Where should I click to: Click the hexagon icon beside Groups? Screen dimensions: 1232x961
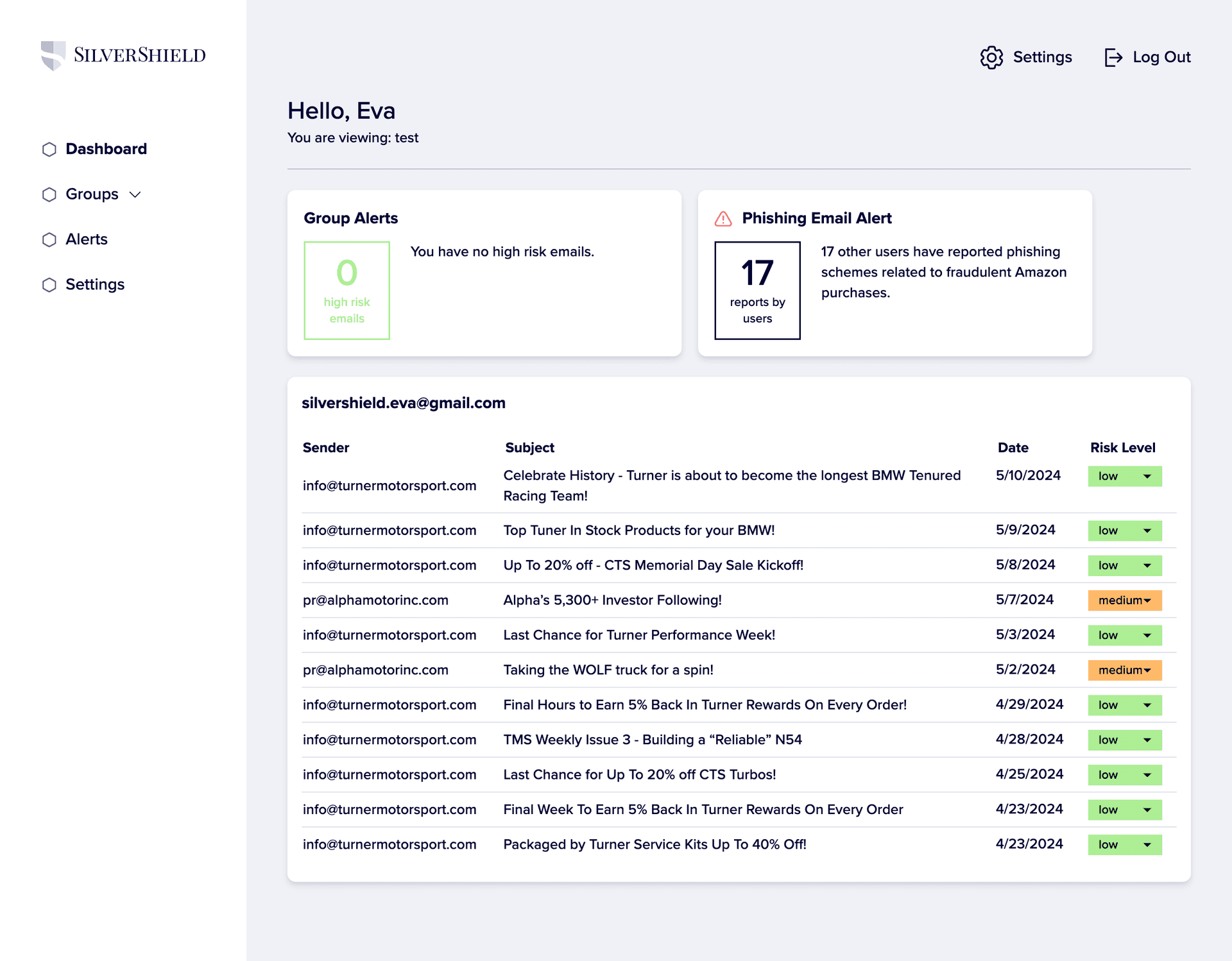point(49,194)
